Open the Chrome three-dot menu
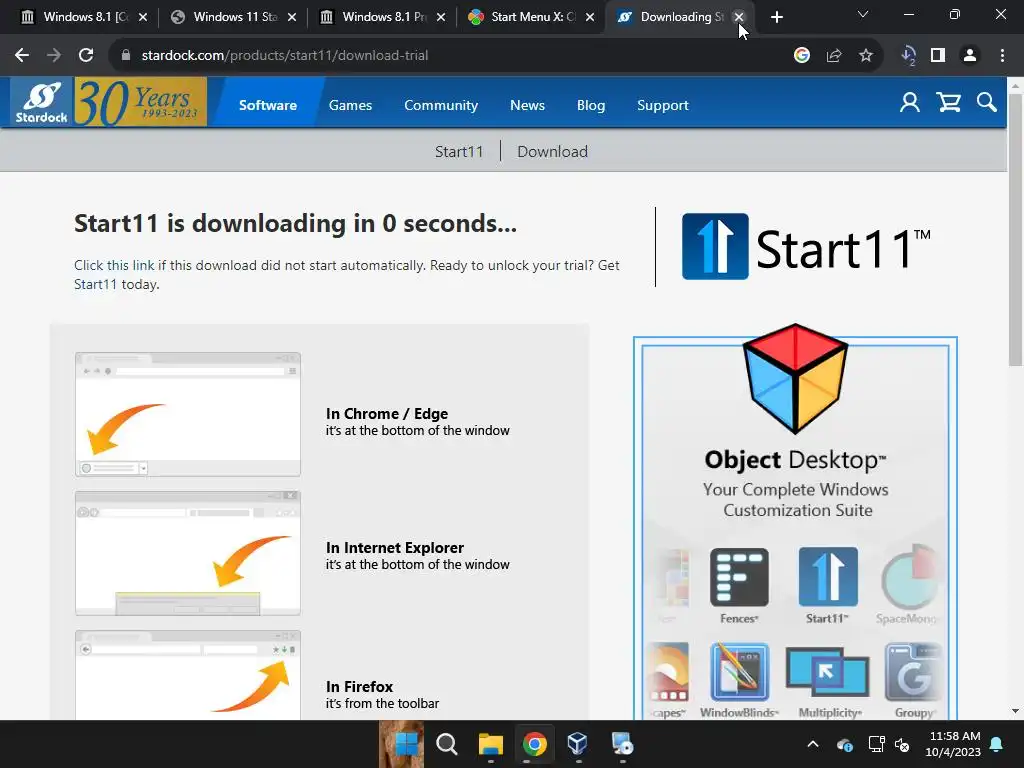 [x=1002, y=56]
